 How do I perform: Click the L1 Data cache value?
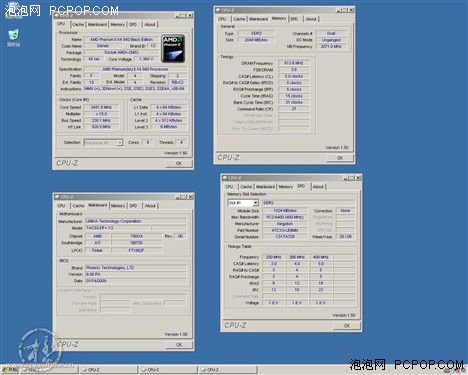(x=168, y=107)
